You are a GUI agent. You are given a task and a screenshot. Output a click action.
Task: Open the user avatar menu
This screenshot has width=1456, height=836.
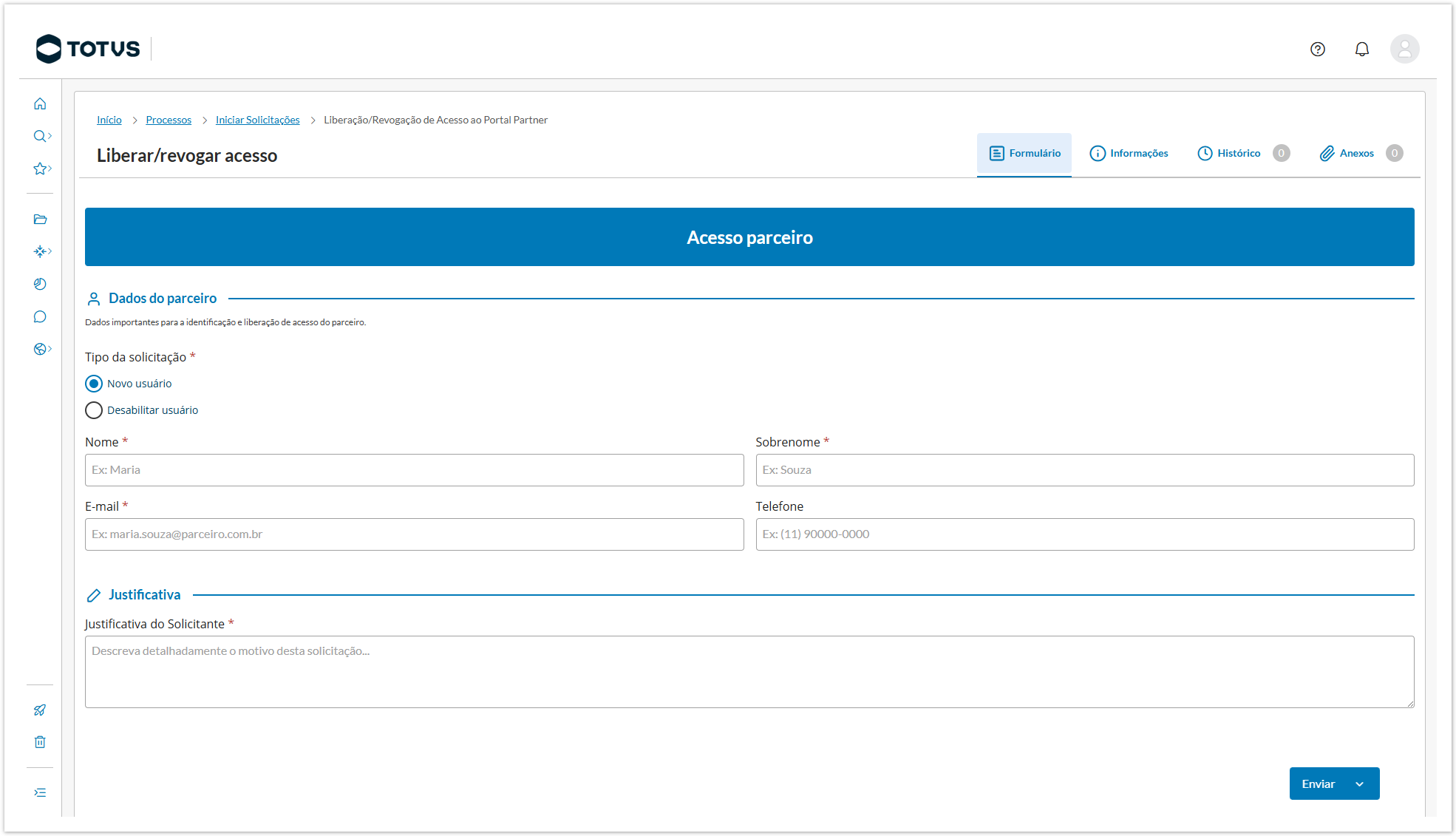pyautogui.click(x=1404, y=50)
